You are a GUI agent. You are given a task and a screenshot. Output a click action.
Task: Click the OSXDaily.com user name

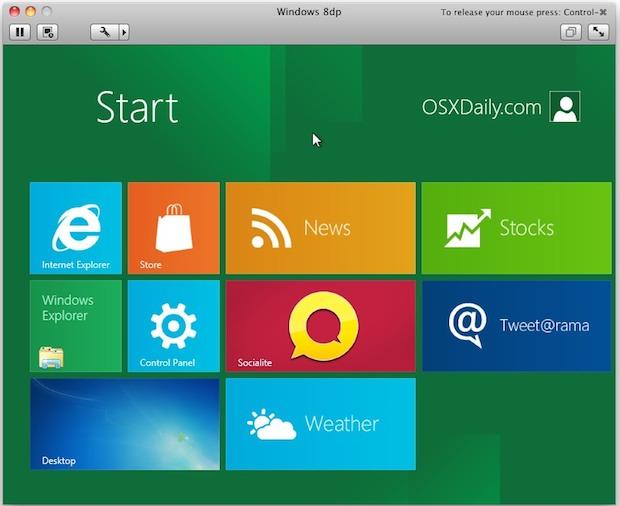[x=481, y=107]
